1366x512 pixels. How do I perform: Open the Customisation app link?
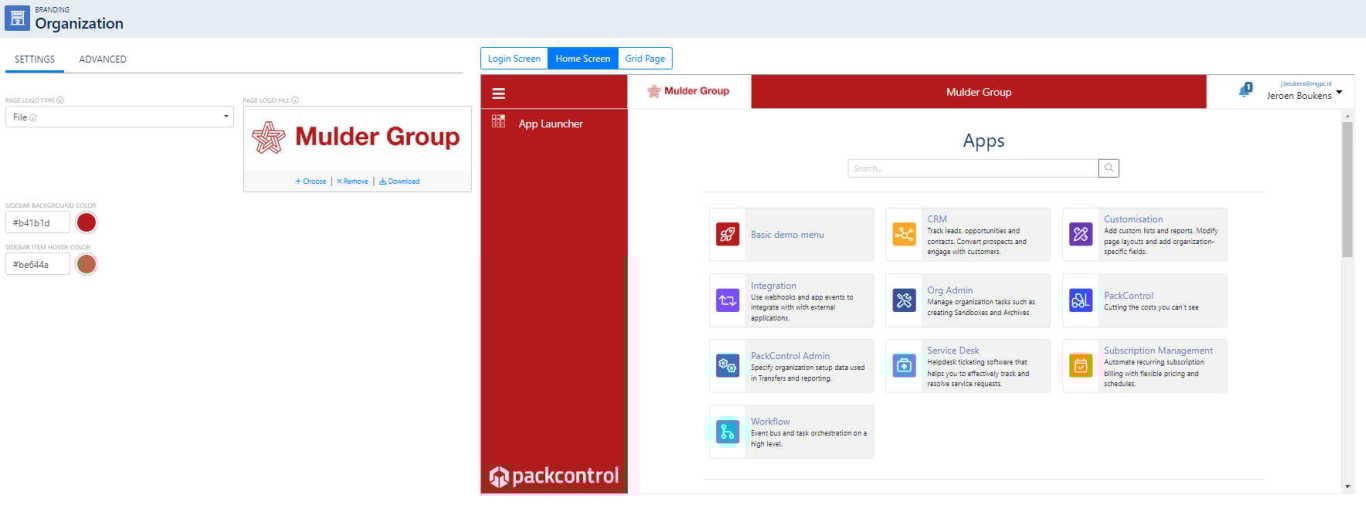pyautogui.click(x=1133, y=219)
